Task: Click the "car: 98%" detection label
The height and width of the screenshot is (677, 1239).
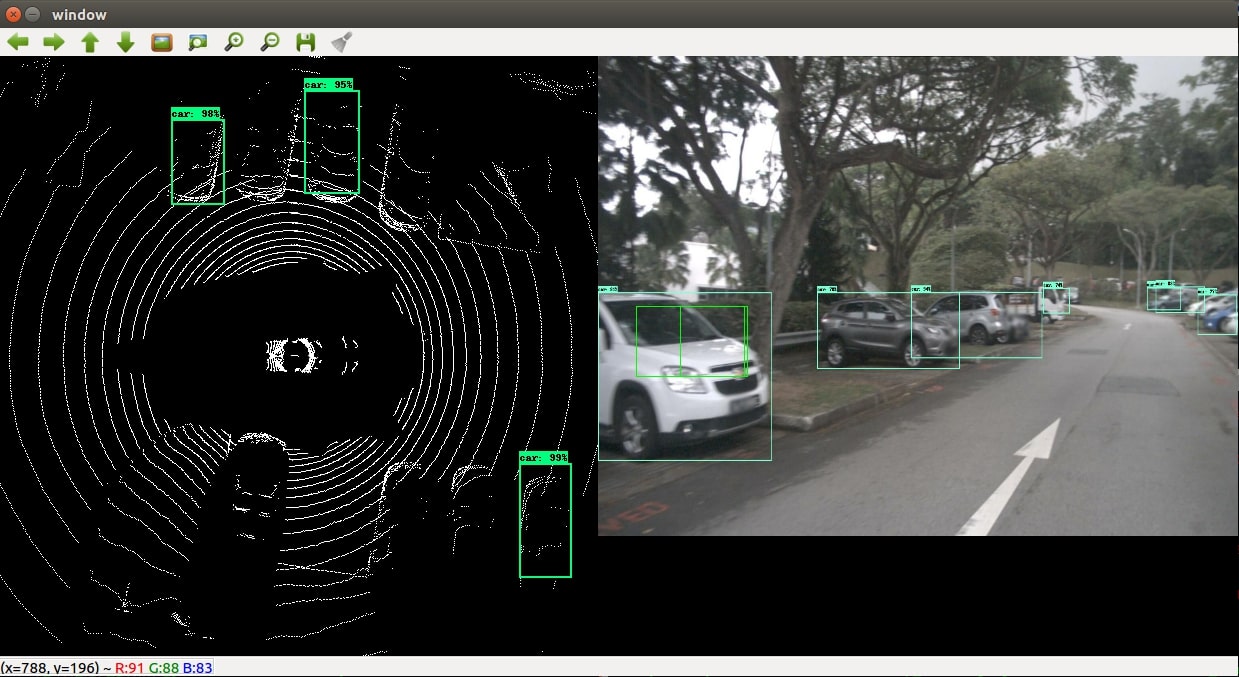Action: 196,114
